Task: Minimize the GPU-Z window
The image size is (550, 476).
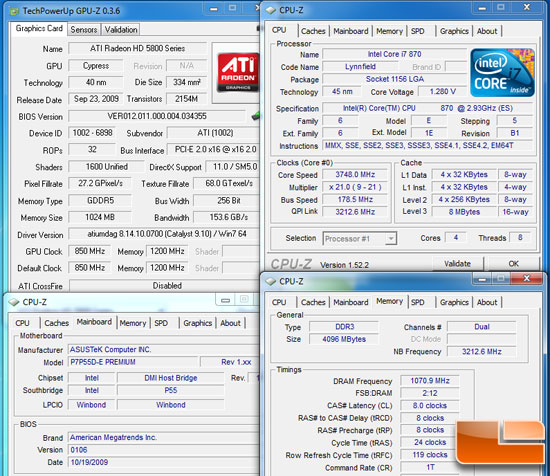Action: pyautogui.click(x=214, y=9)
